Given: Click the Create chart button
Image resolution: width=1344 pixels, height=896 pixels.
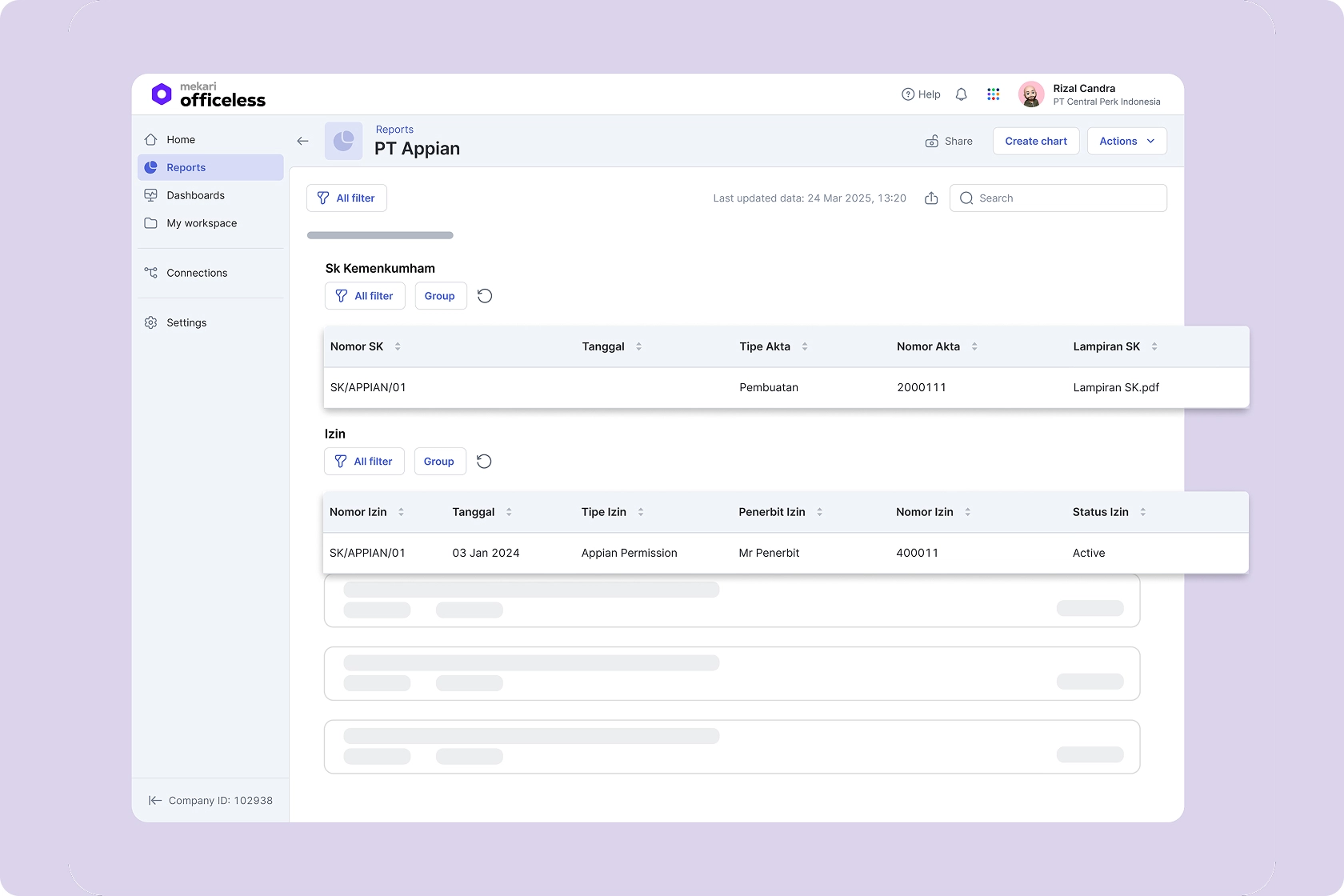Looking at the screenshot, I should coord(1036,141).
